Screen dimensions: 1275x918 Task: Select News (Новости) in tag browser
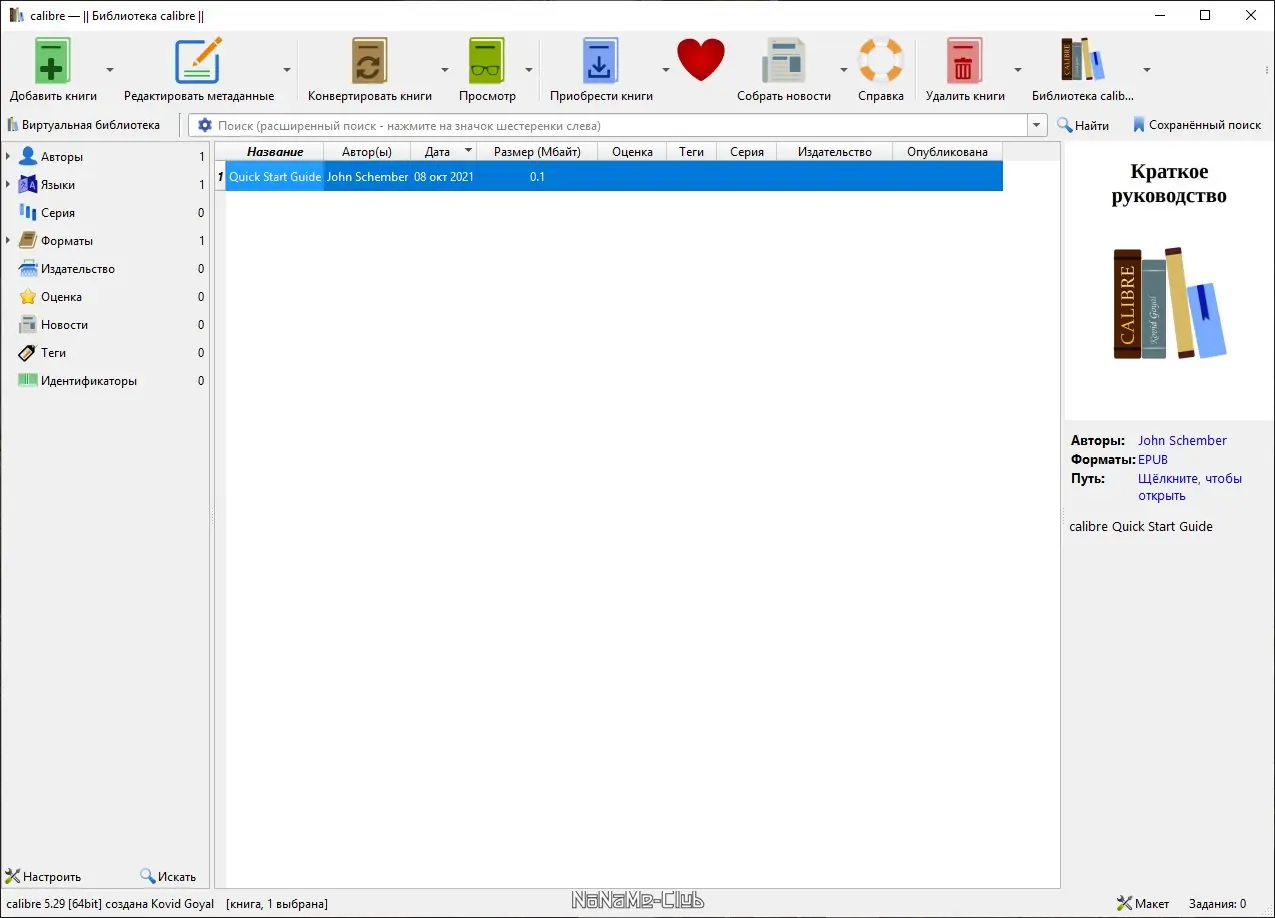pyautogui.click(x=64, y=325)
